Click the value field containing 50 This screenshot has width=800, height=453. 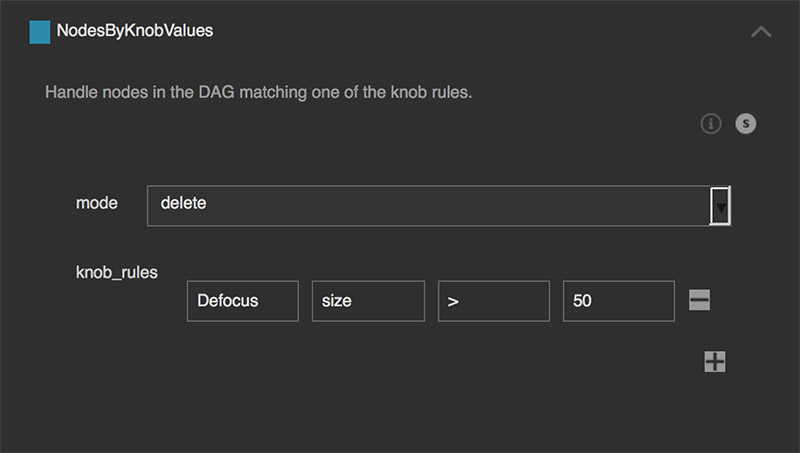(x=618, y=301)
